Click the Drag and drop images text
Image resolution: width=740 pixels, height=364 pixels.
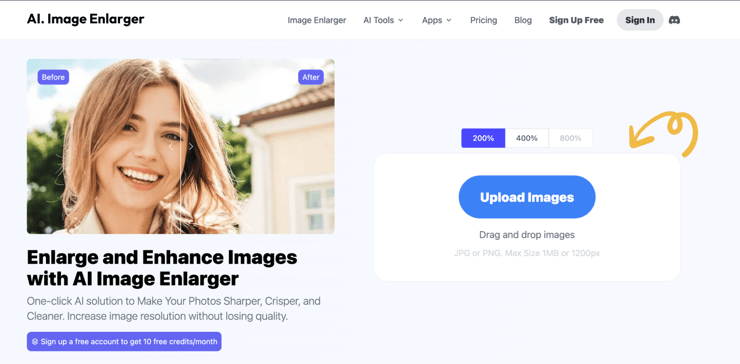pos(527,235)
